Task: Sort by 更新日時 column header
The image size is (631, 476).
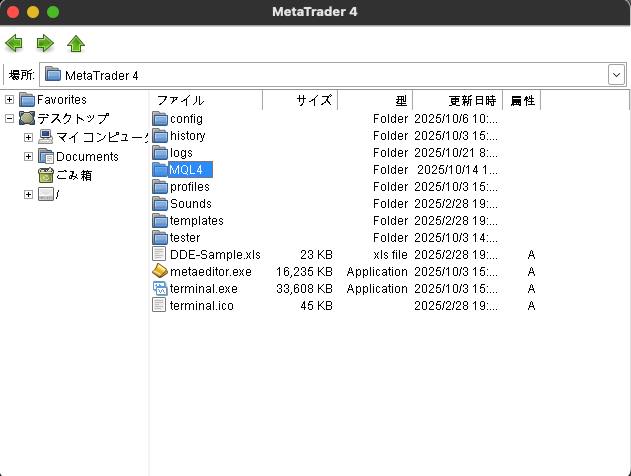Action: (458, 100)
